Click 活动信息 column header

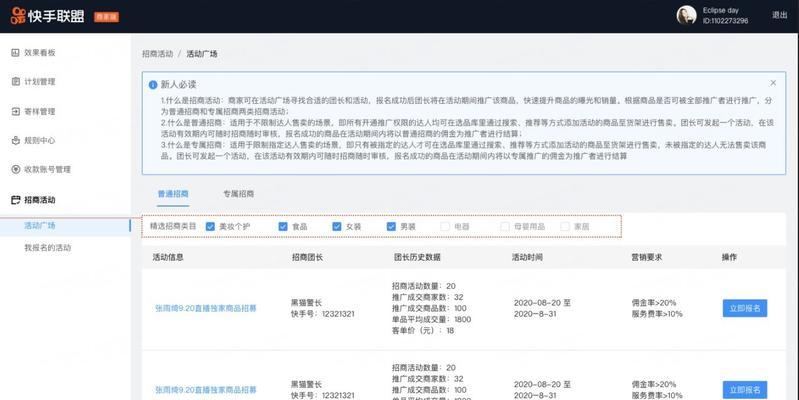tap(168, 257)
